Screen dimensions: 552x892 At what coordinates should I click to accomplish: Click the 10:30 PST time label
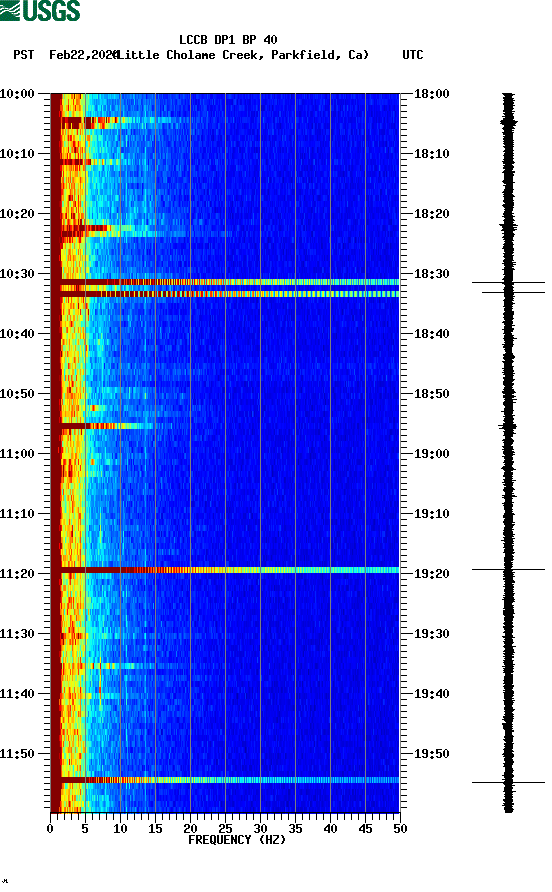(x=18, y=274)
